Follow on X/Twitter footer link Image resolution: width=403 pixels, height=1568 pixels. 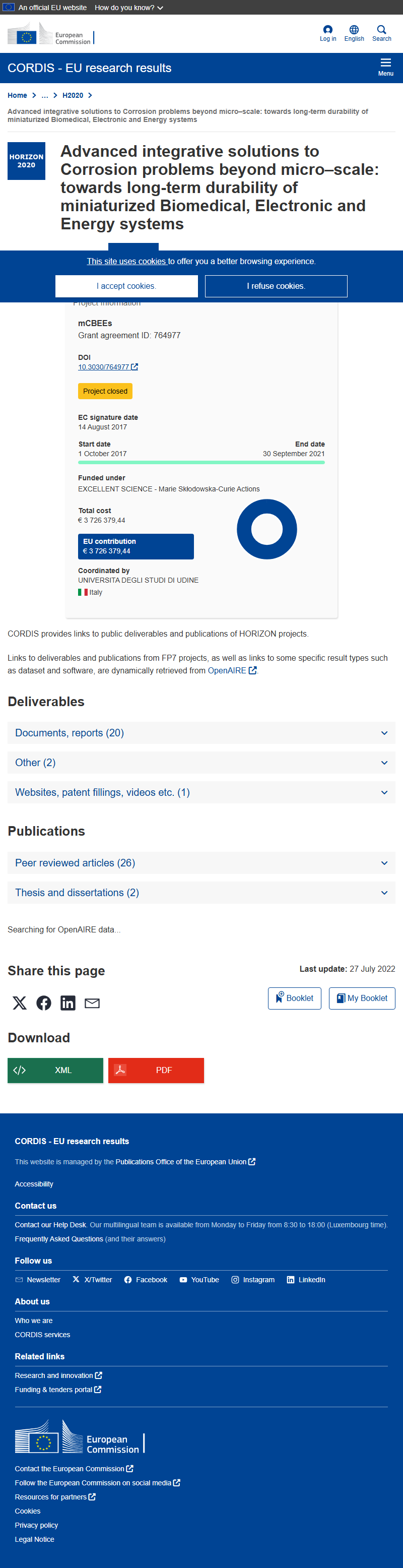(x=93, y=1280)
